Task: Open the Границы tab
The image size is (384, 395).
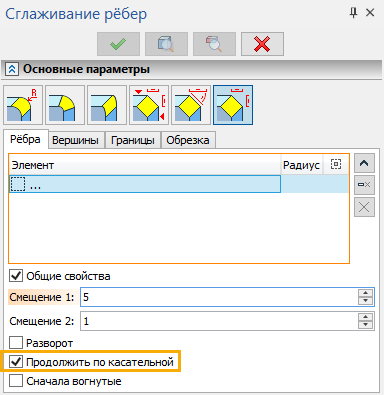Action: point(133,140)
